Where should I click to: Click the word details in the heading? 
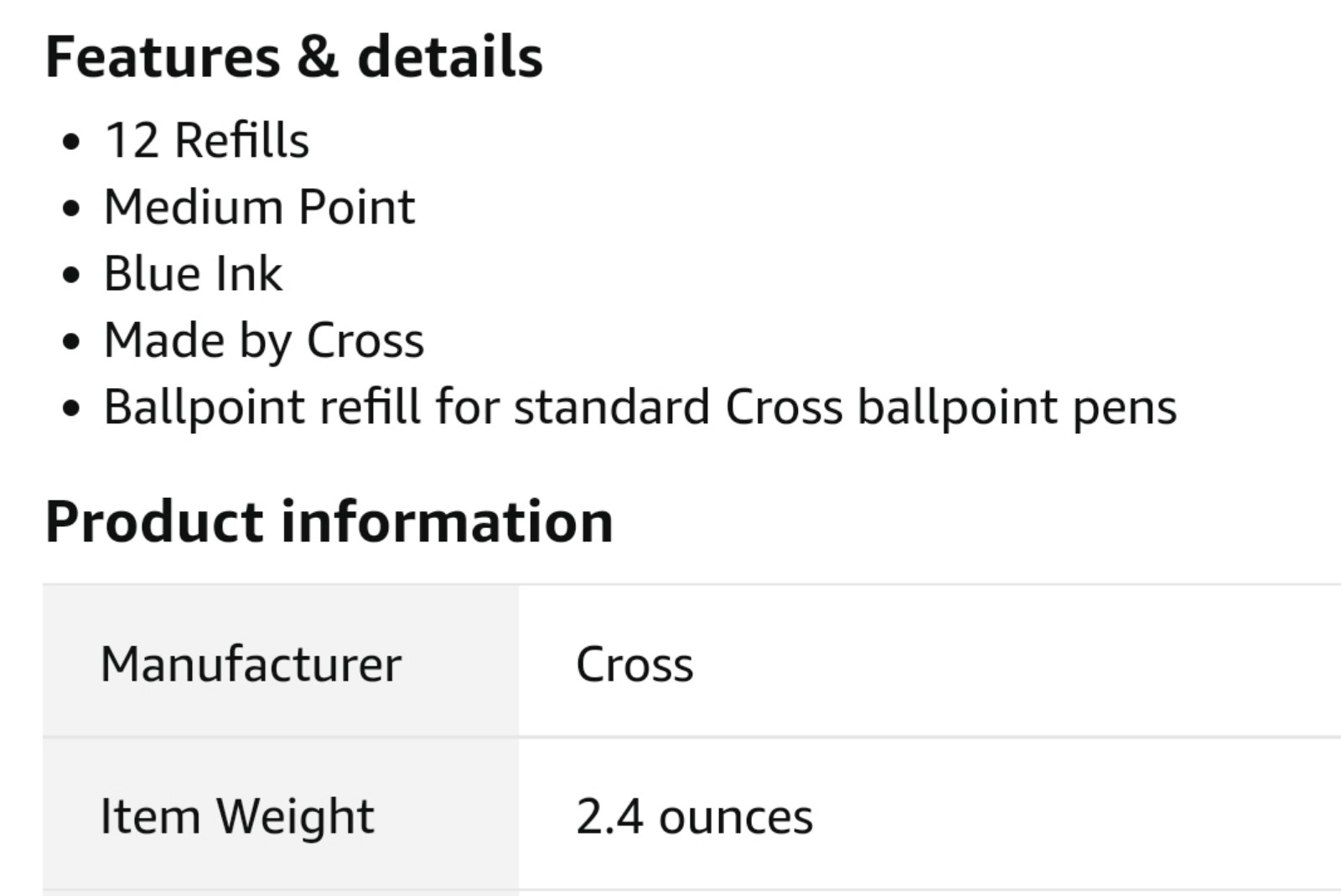(450, 57)
